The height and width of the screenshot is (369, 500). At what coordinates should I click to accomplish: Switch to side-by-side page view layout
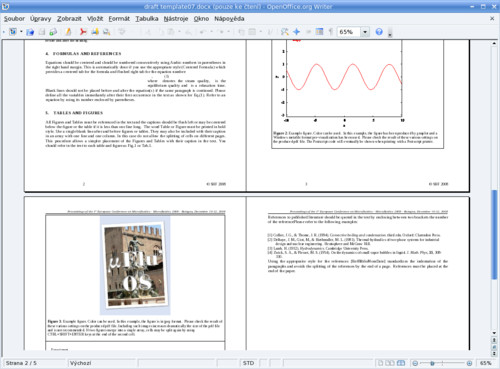point(390,363)
